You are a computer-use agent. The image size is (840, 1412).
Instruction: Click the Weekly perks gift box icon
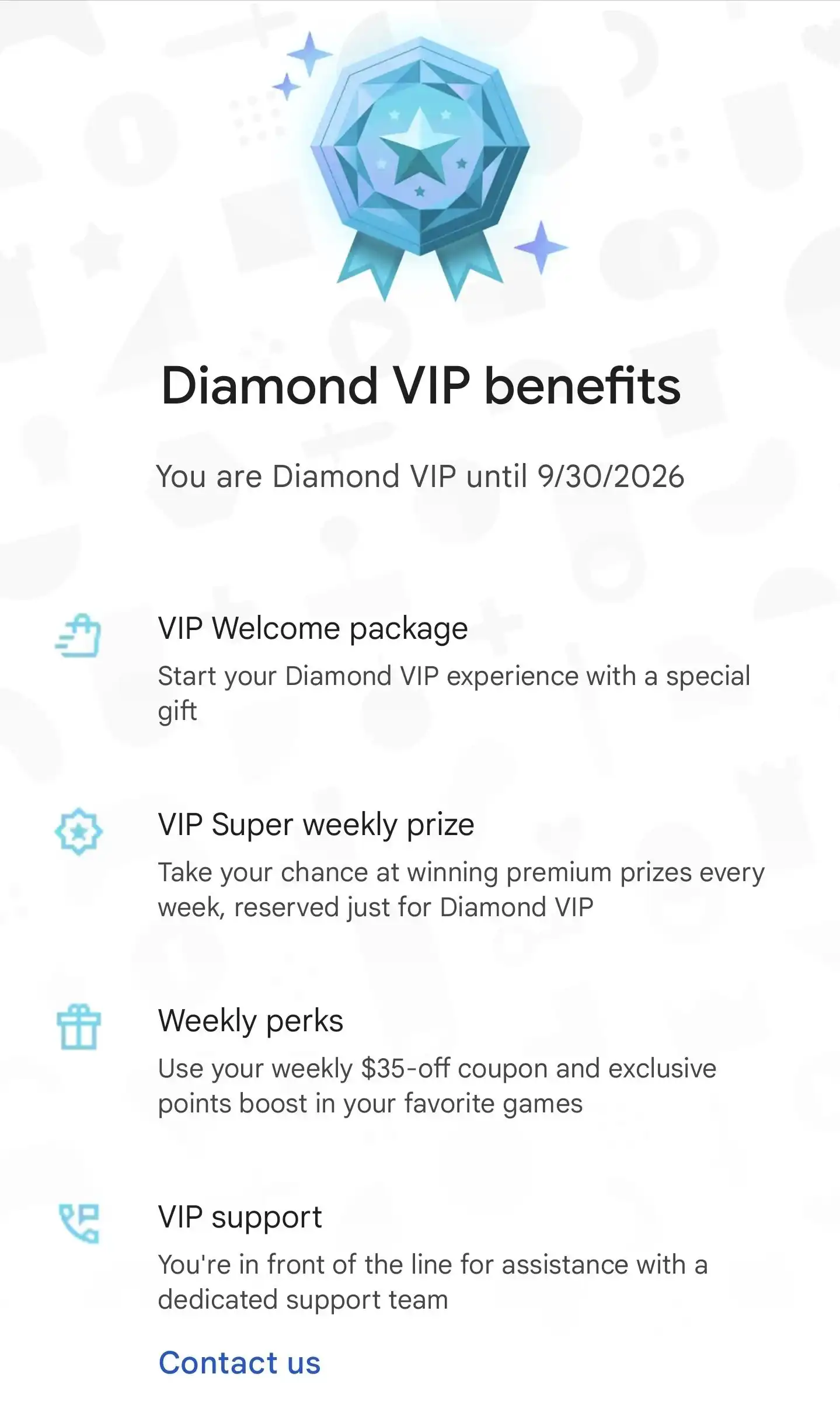(x=78, y=1027)
